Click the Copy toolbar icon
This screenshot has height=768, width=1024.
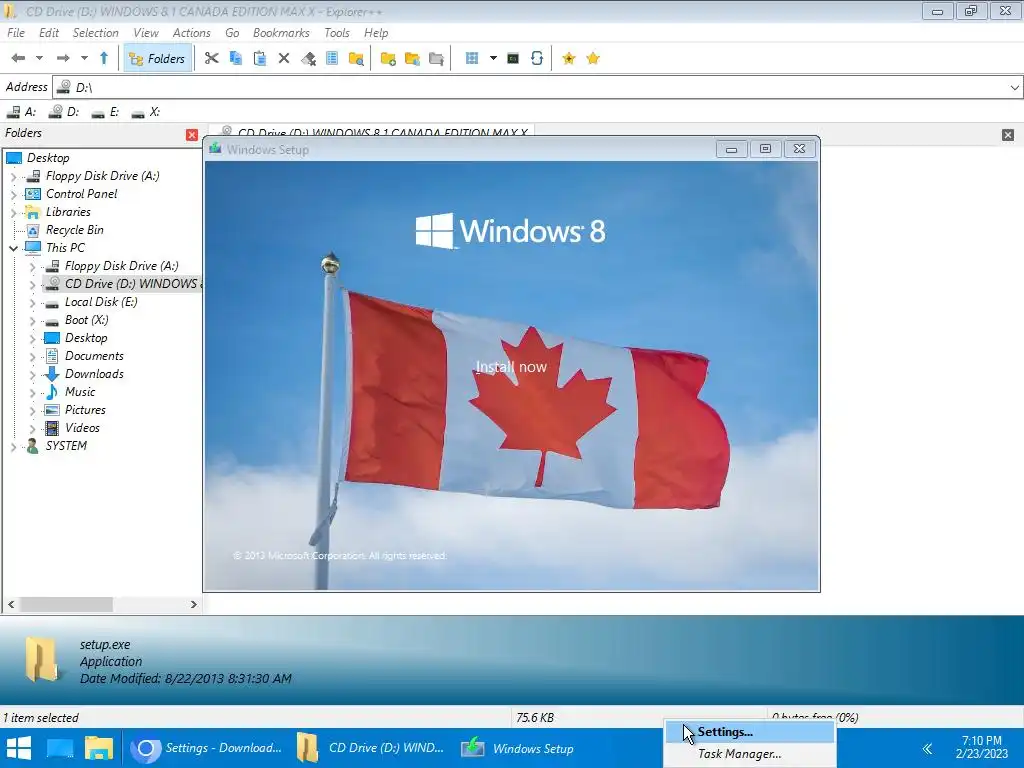pyautogui.click(x=236, y=58)
